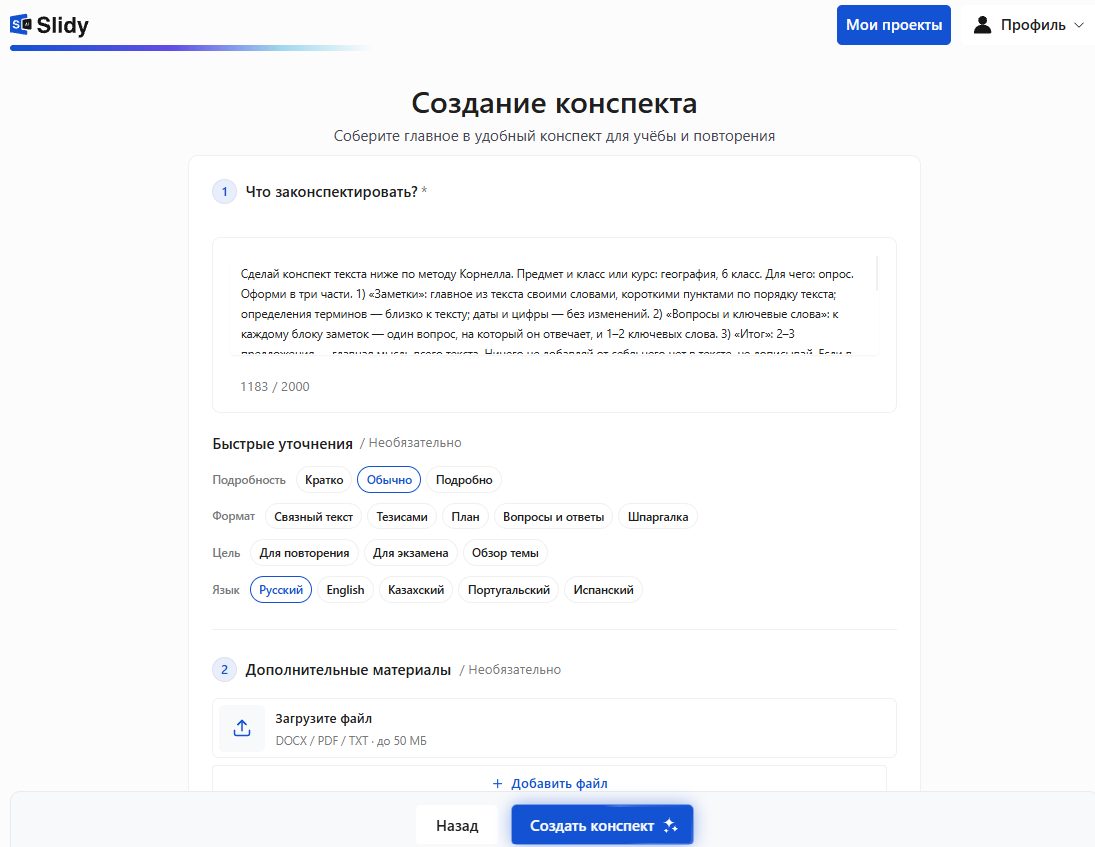Click the Загрузите файл upload area
Screen dimensions: 1095x847
554,728
